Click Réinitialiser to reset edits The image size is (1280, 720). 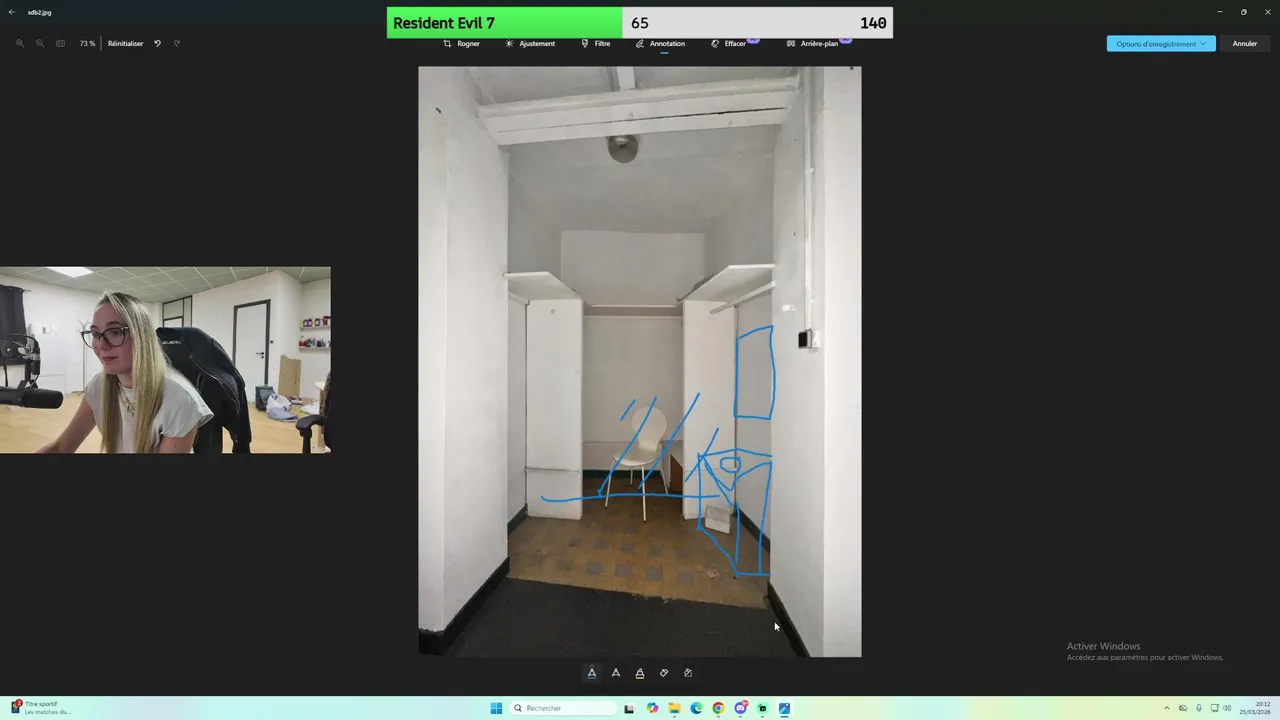(x=125, y=44)
